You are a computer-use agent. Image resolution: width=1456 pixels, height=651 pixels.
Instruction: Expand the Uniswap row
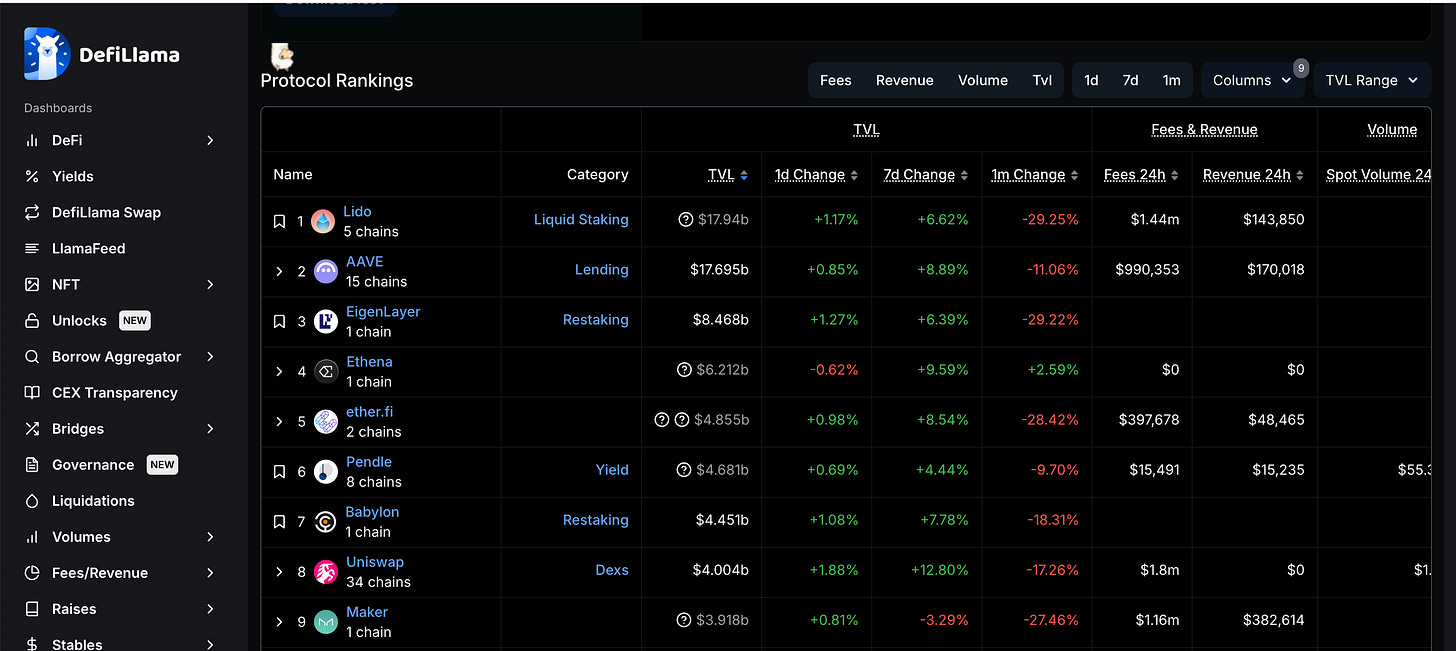279,571
